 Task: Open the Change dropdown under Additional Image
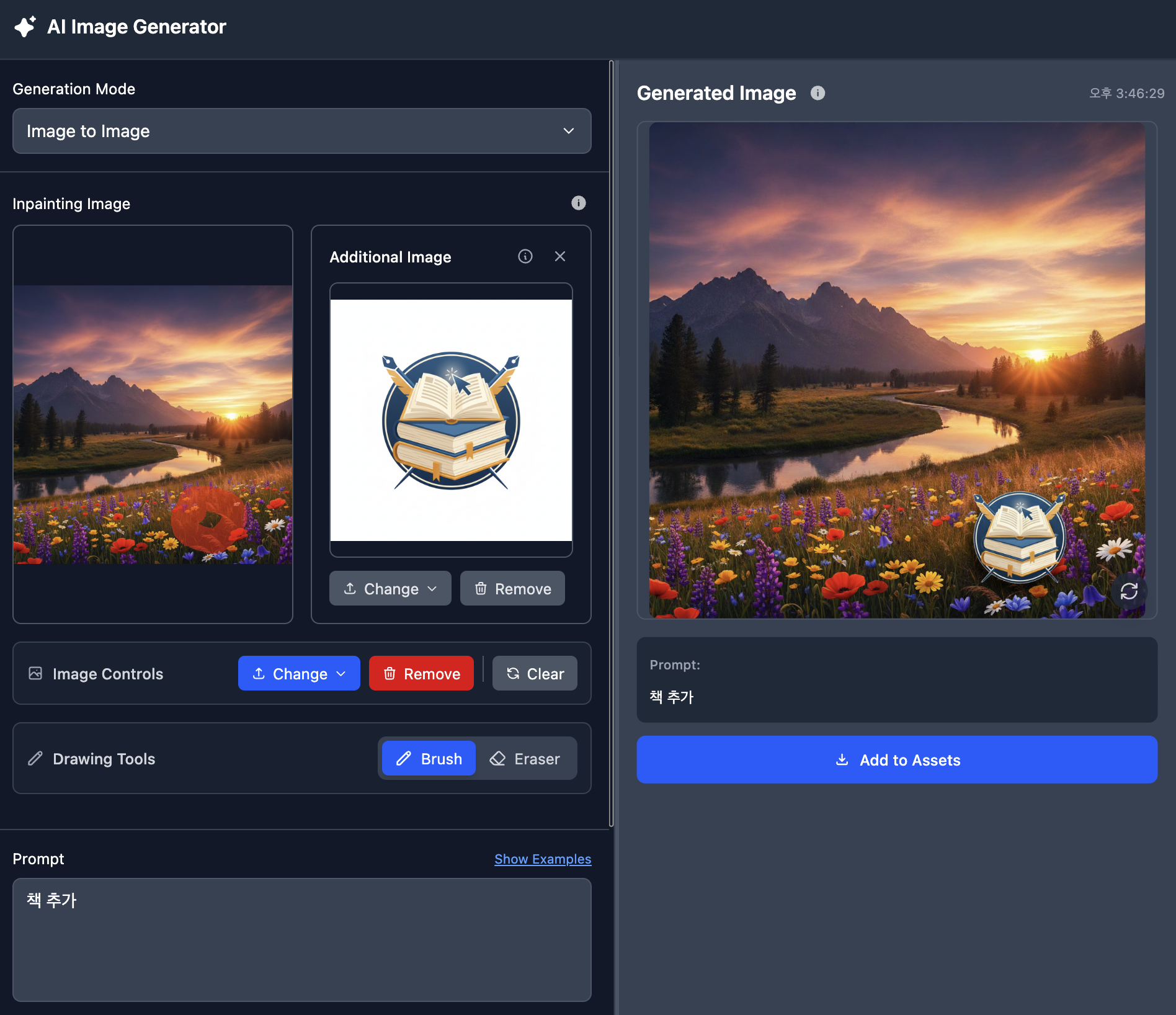coord(390,588)
